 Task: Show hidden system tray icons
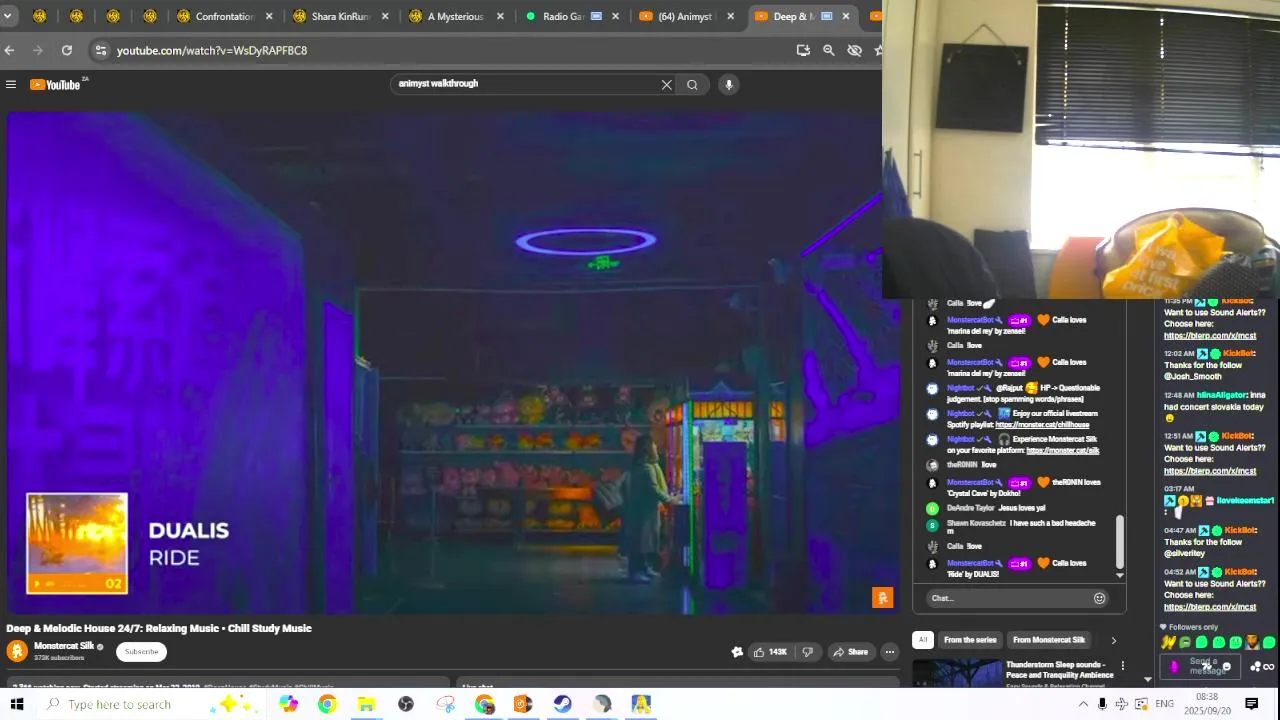[x=1083, y=704]
